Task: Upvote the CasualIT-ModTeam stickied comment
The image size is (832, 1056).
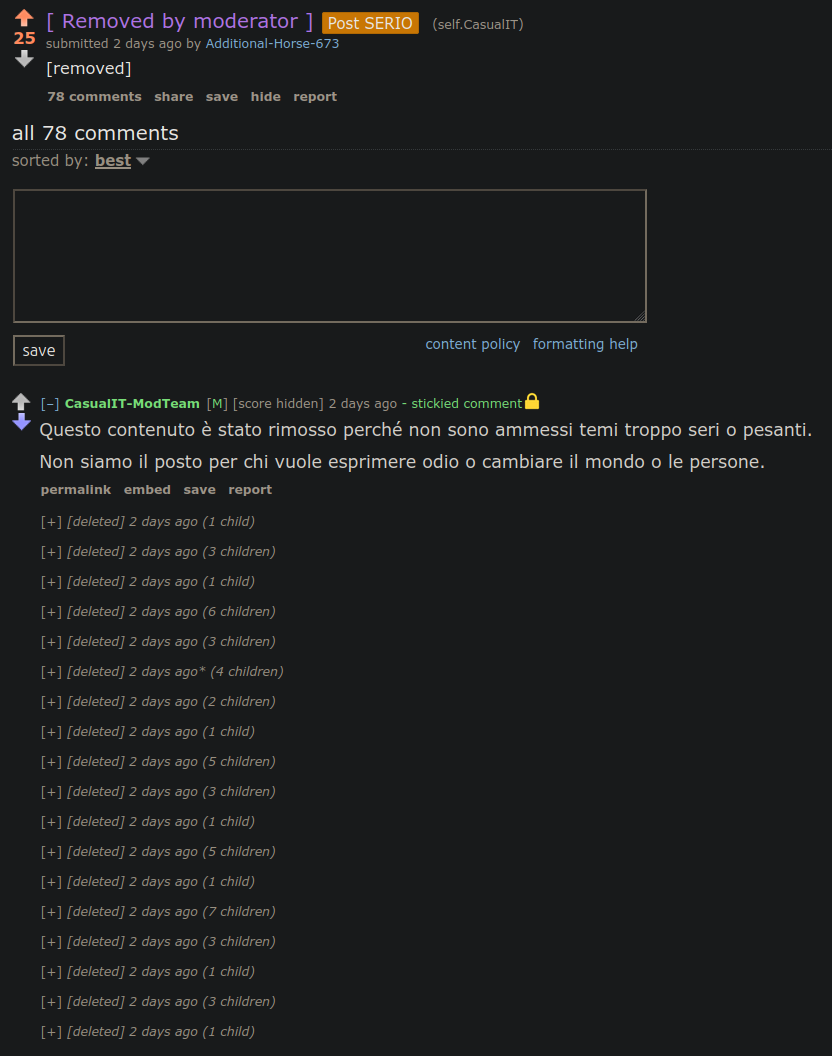Action: click(x=21, y=402)
